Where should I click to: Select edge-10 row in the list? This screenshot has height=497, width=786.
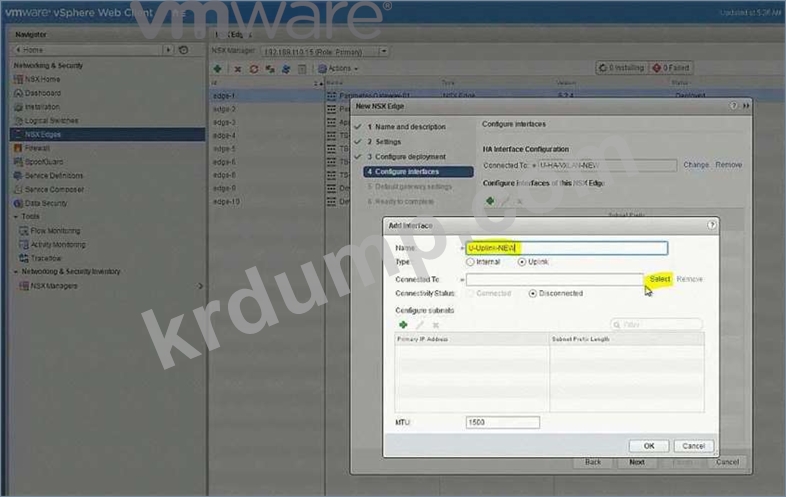(x=226, y=202)
